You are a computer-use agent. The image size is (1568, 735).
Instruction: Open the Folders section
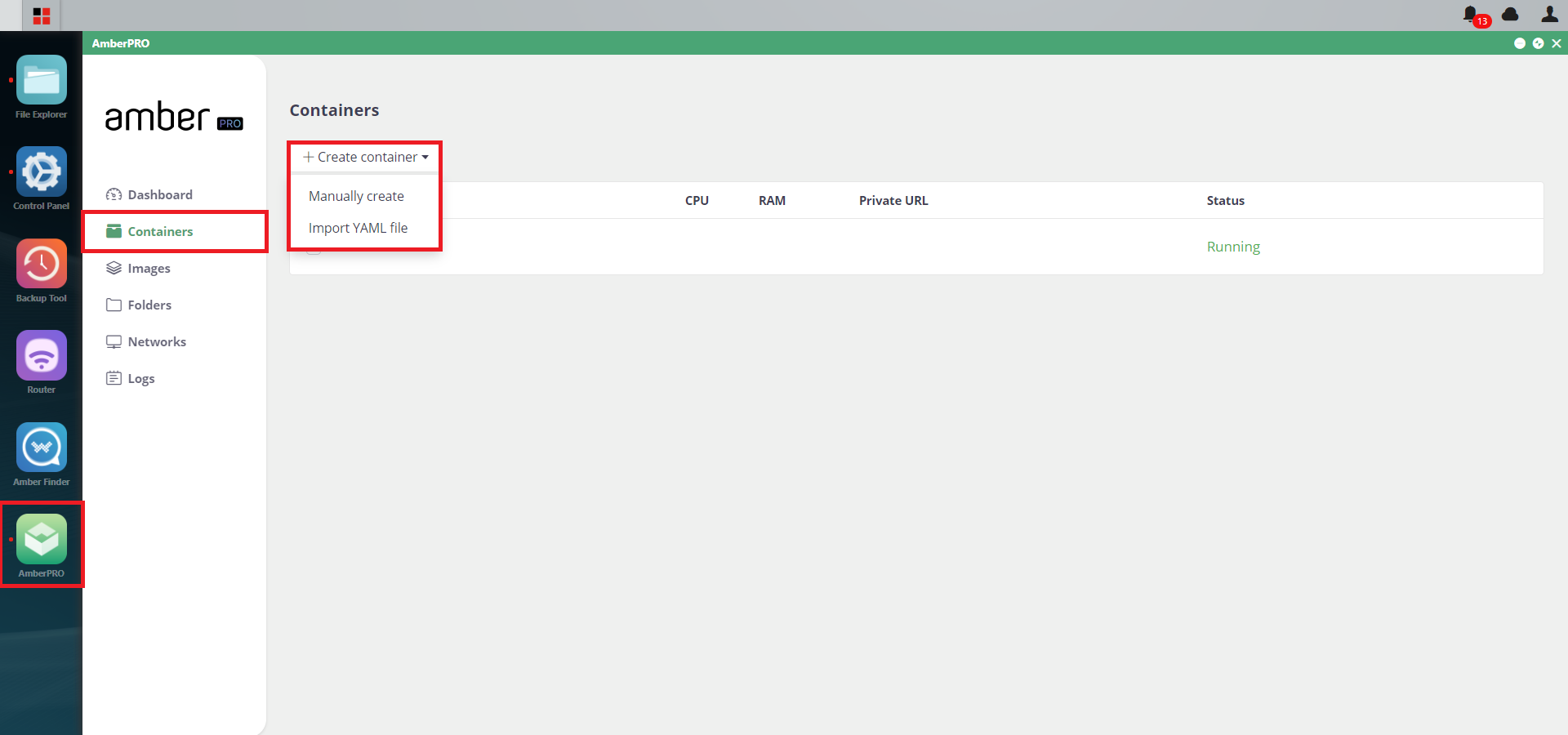[139, 305]
